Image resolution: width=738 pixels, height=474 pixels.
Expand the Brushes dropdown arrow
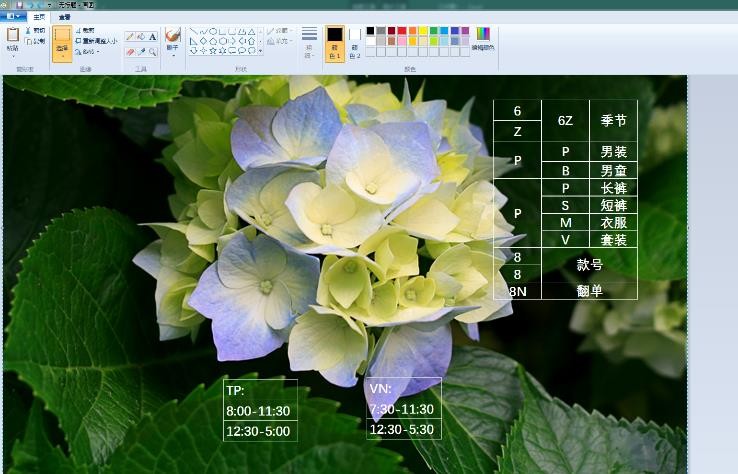(173, 56)
